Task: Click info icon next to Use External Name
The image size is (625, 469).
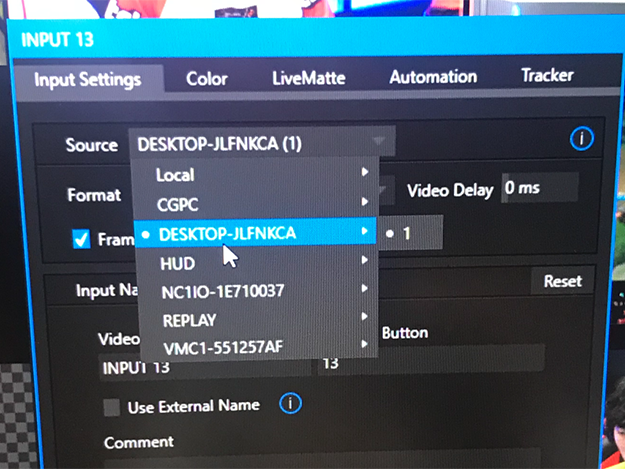Action: [290, 403]
